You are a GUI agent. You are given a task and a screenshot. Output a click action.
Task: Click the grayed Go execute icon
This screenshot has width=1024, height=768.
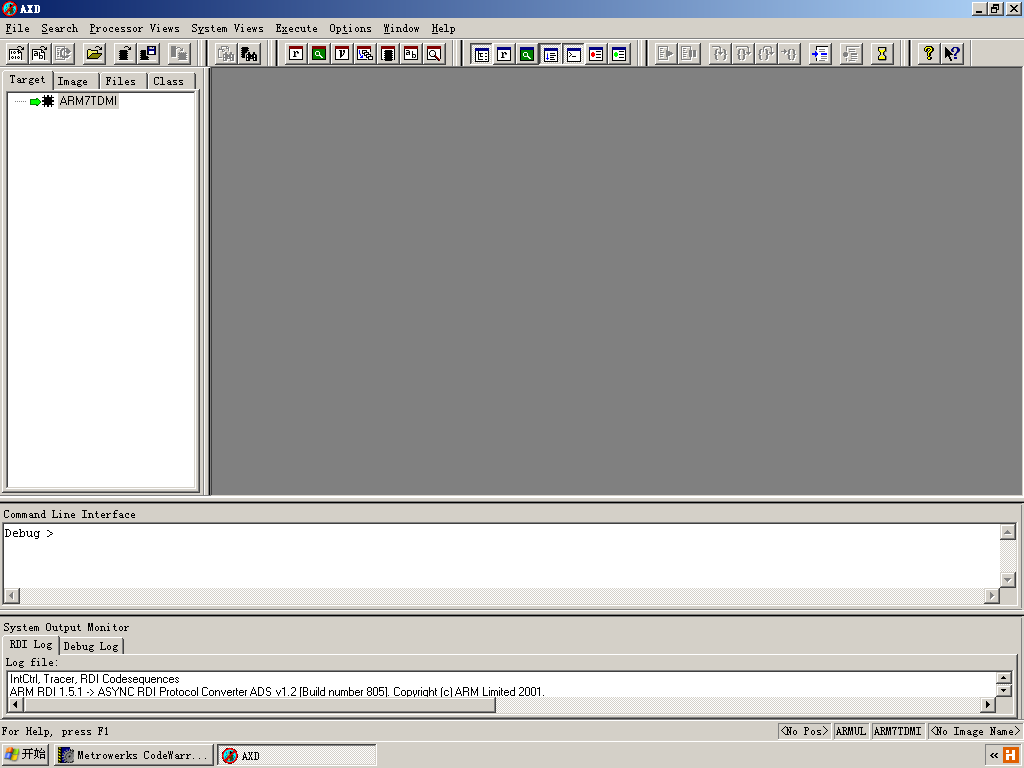tap(665, 54)
